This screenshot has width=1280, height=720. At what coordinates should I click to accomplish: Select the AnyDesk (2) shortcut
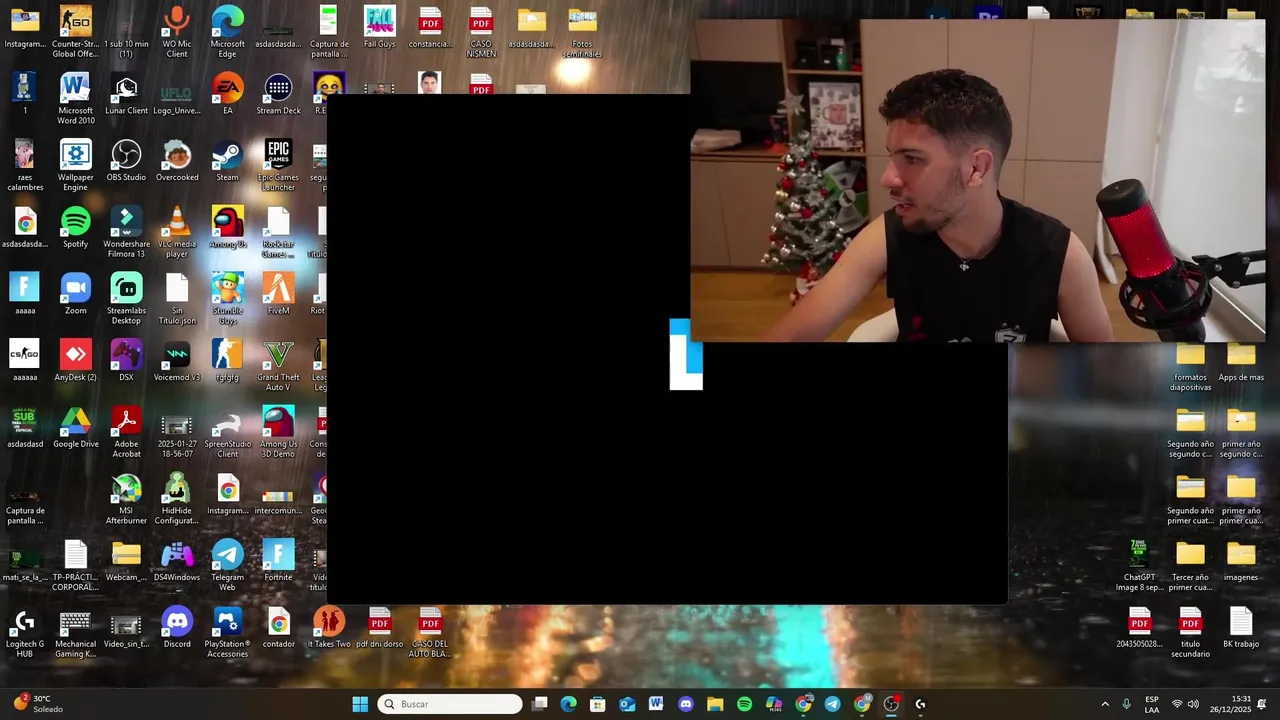coord(75,361)
